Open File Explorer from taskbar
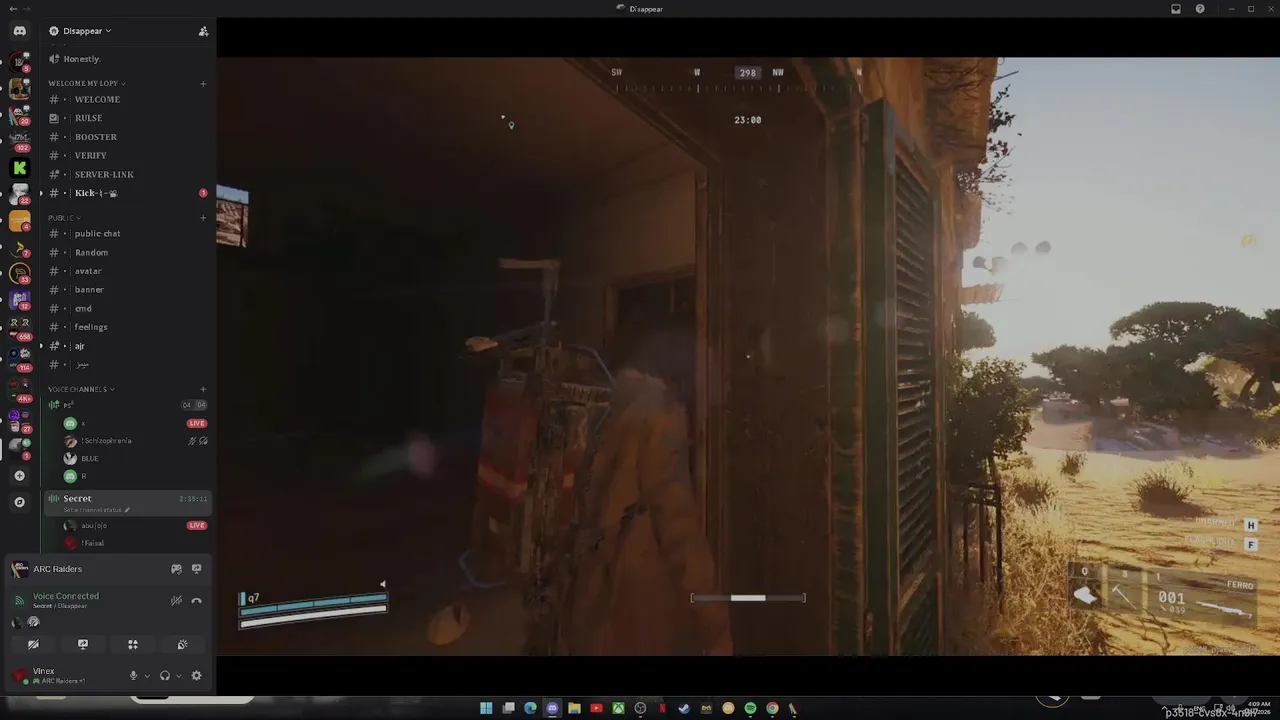 574,708
